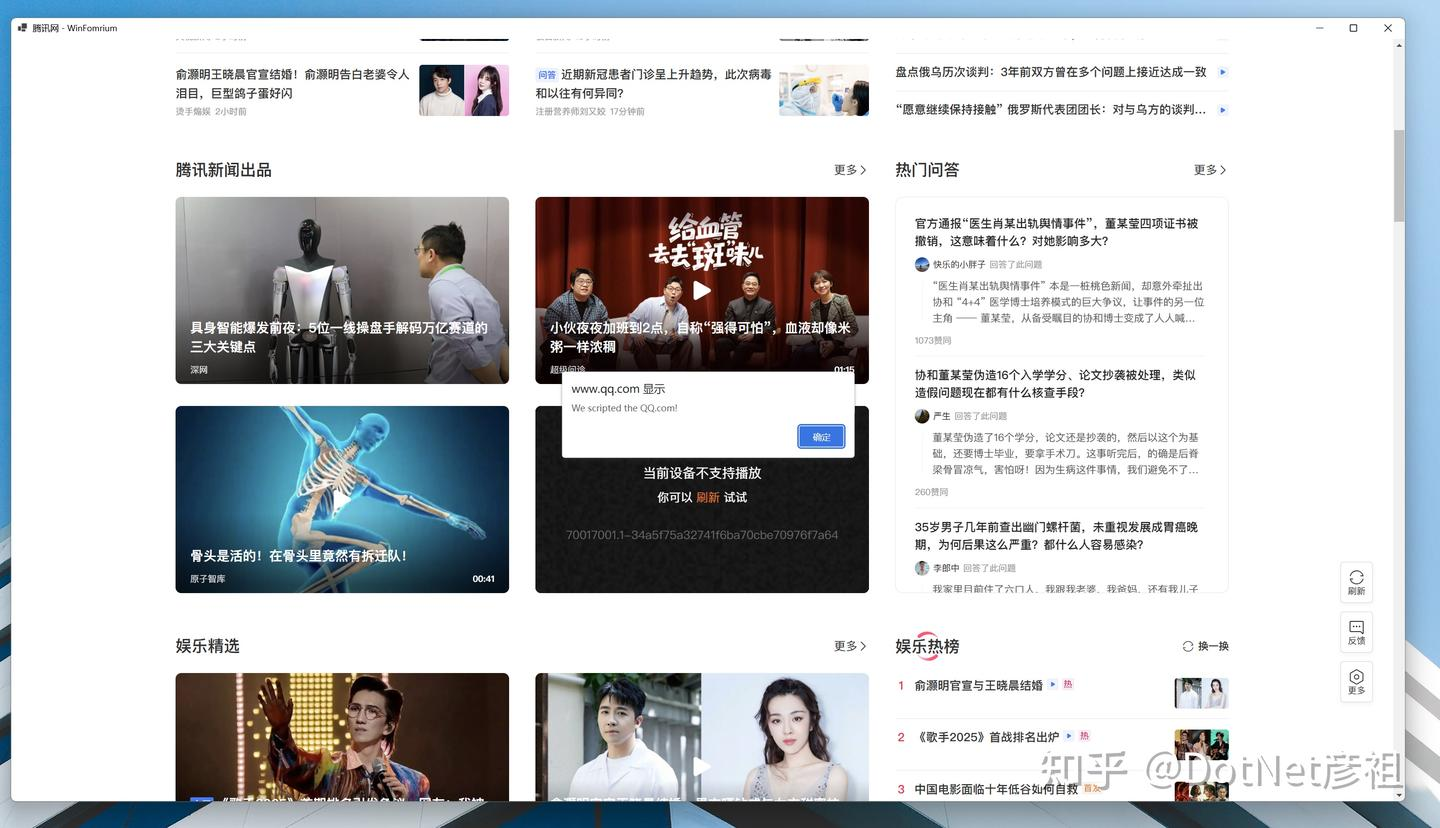Open the 骨头是活的 skeleton video thumbnail

pos(342,499)
